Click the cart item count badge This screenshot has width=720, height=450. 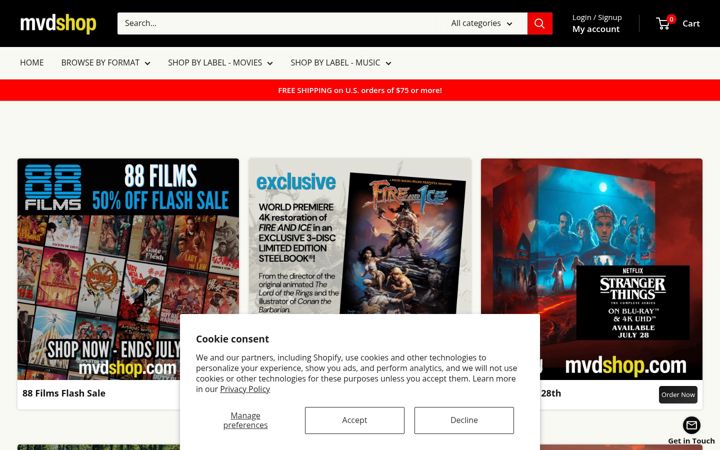tap(671, 19)
